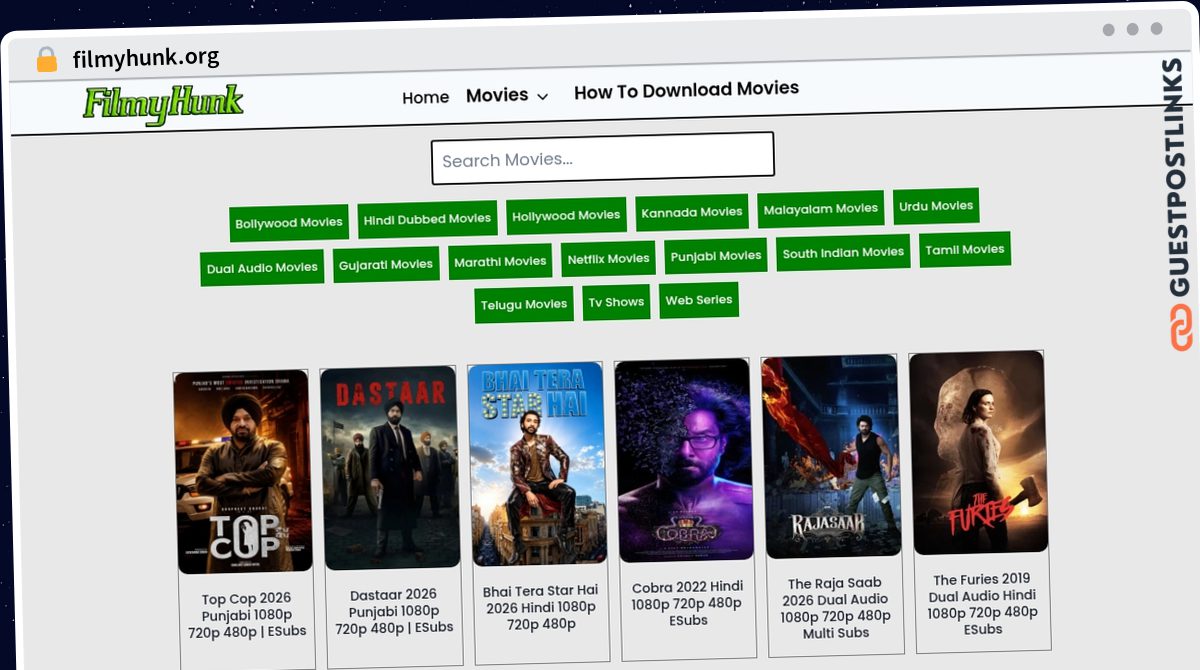This screenshot has height=670, width=1200.
Task: Select the Hindi Dubbed Movies category
Action: (x=427, y=219)
